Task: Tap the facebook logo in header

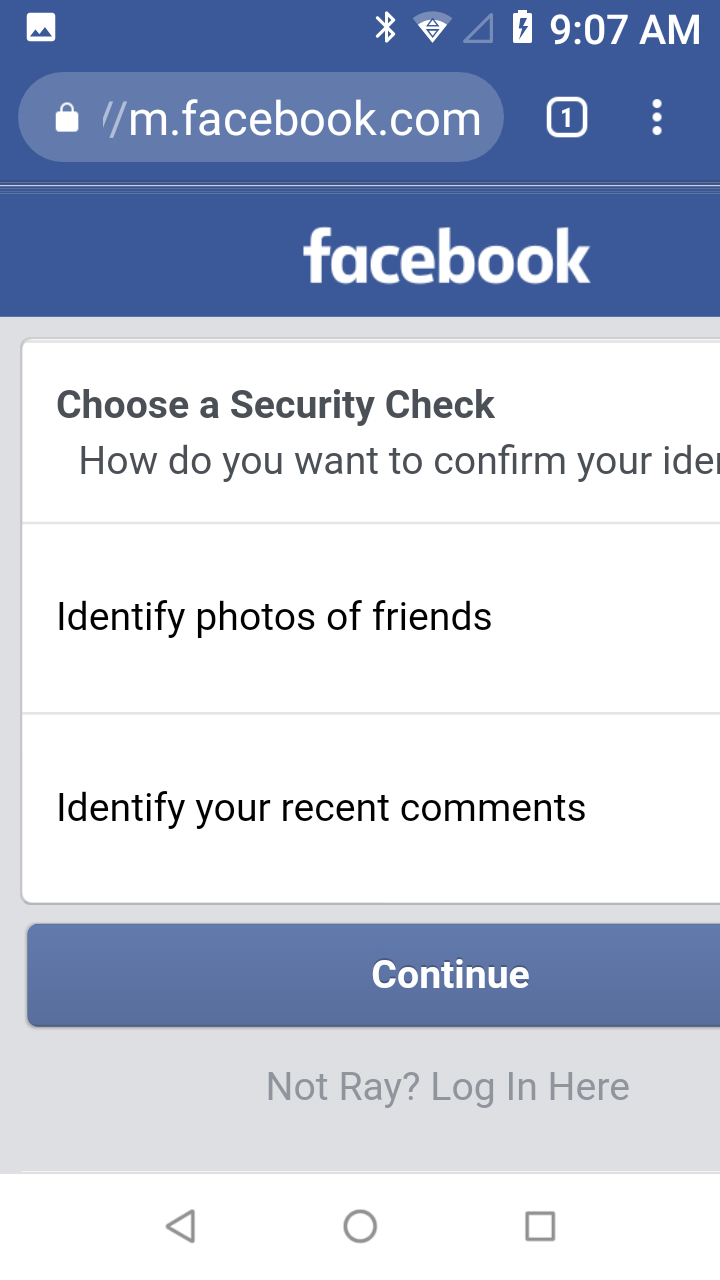Action: [x=446, y=257]
